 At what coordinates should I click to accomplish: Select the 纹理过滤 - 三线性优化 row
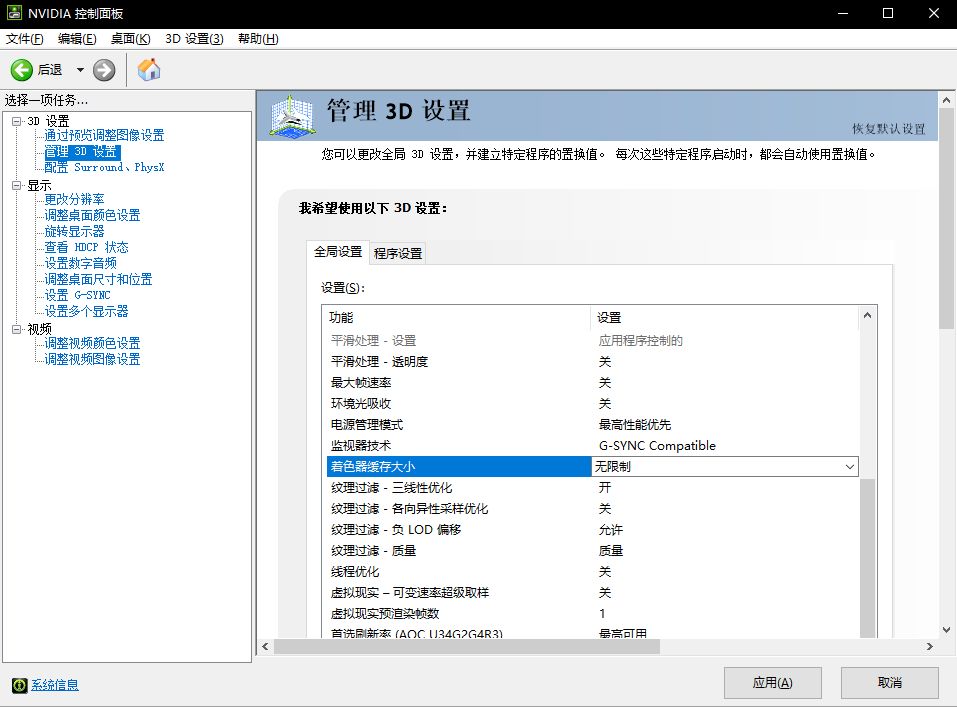tap(593, 488)
